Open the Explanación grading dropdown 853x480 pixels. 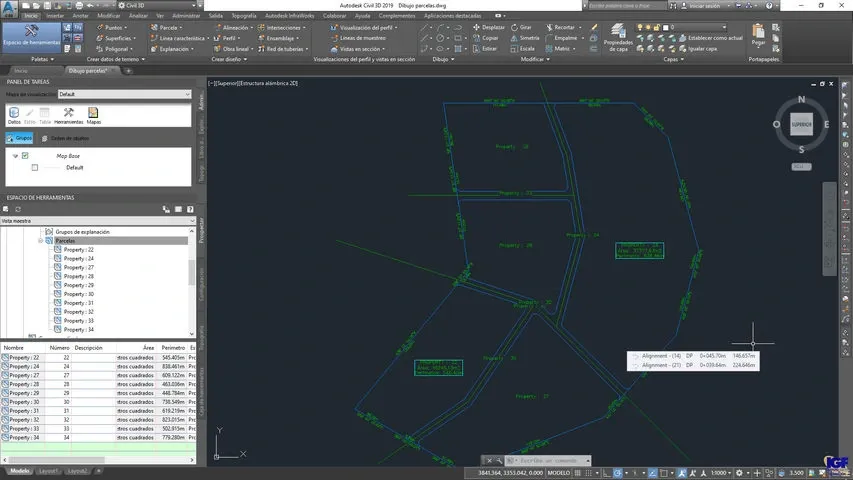[x=172, y=49]
